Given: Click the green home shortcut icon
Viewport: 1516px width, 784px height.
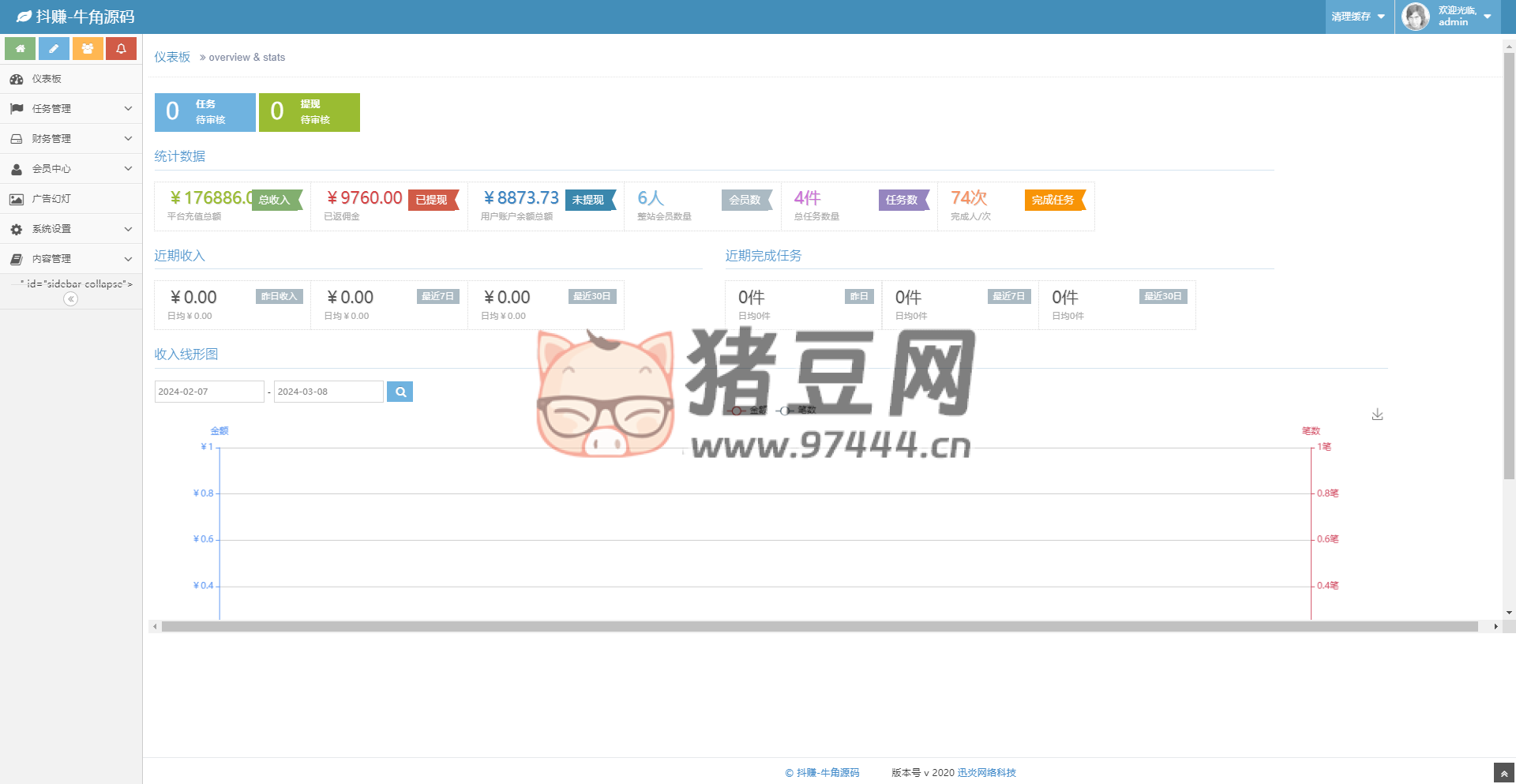Looking at the screenshot, I should point(20,49).
